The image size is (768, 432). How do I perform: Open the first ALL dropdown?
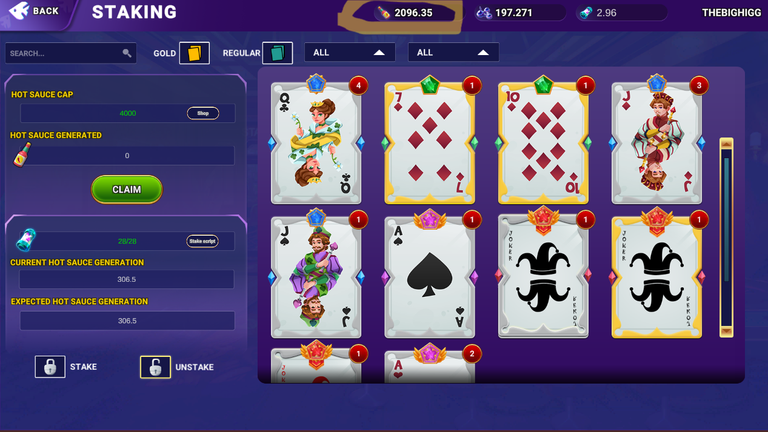350,52
